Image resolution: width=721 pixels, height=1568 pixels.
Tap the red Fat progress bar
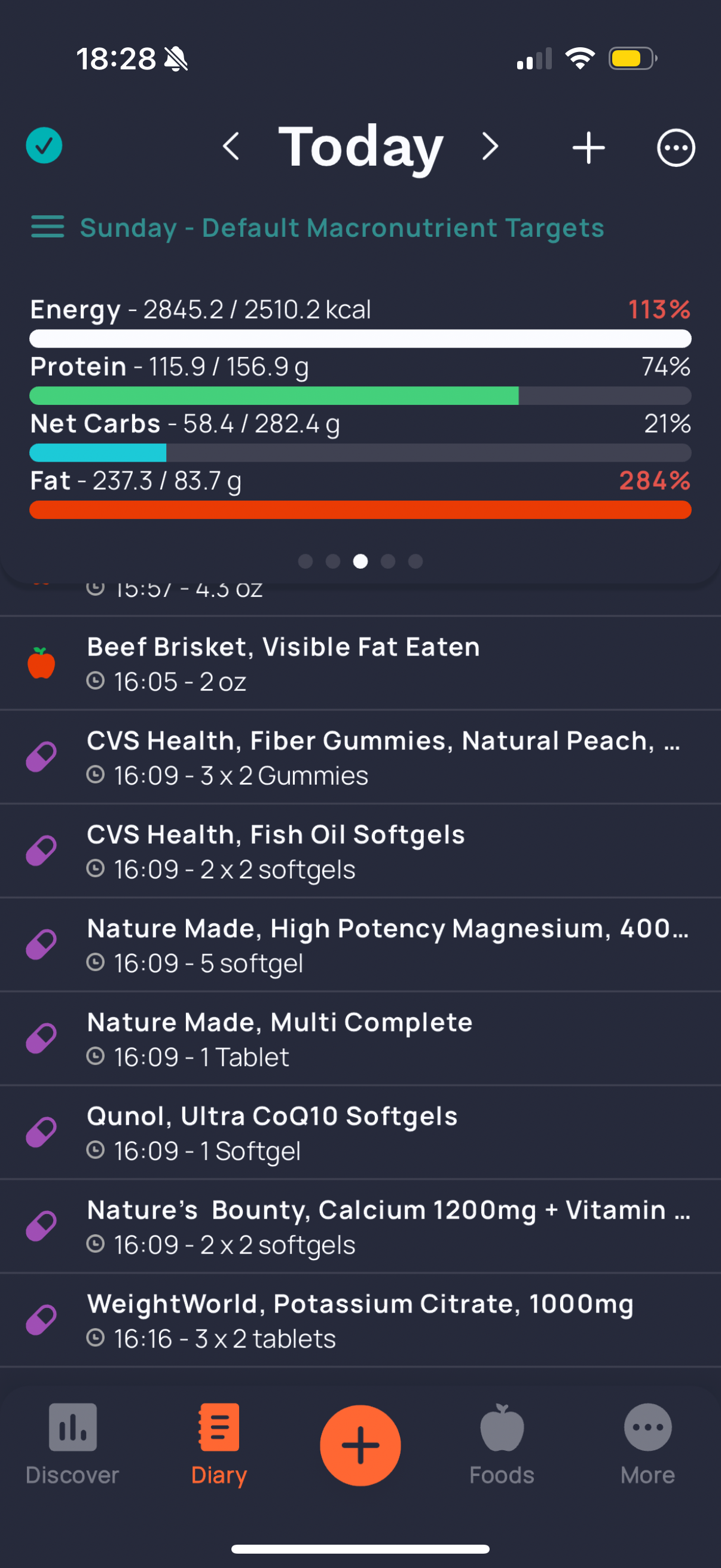[360, 510]
